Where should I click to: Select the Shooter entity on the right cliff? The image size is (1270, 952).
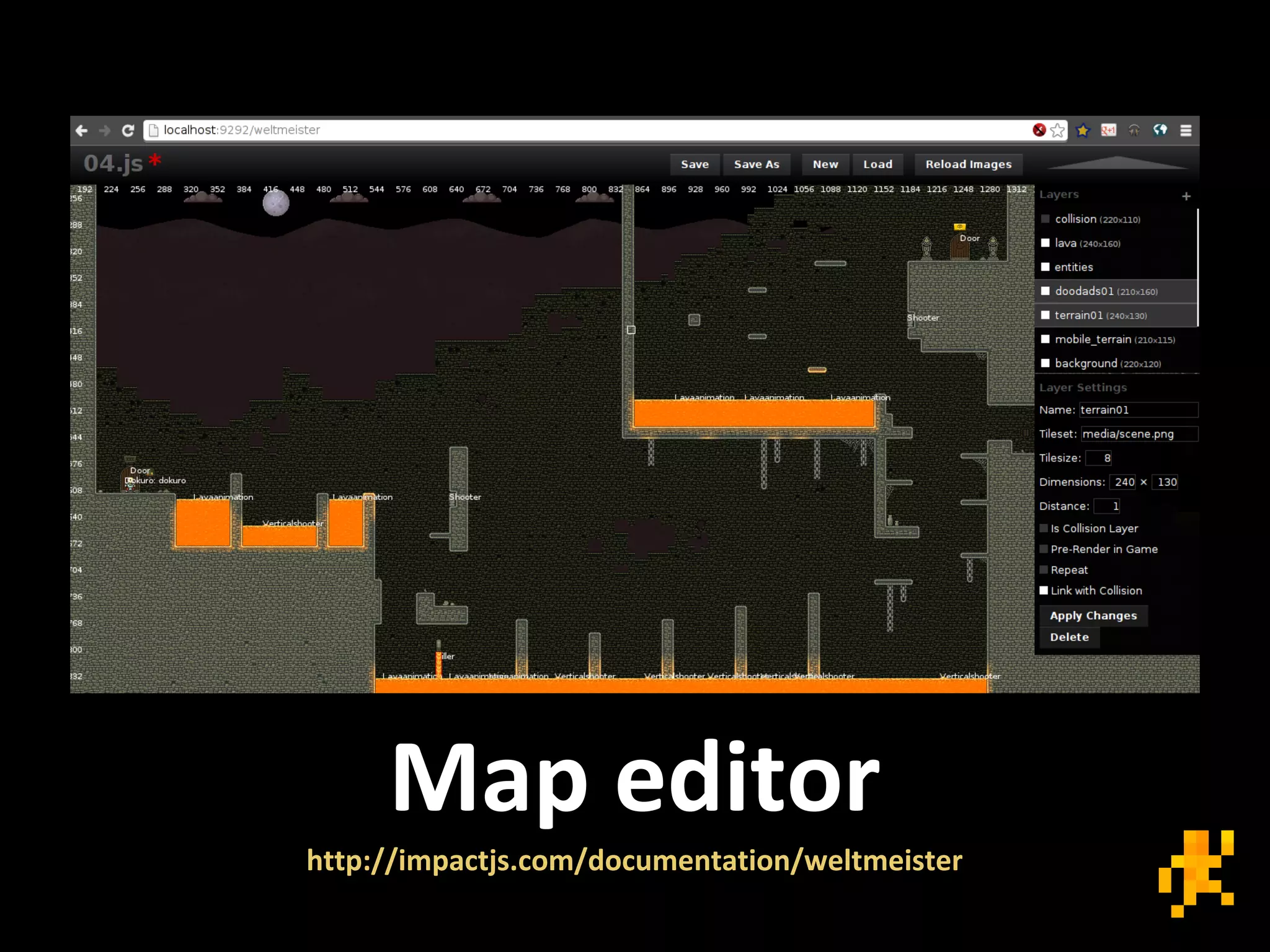(923, 318)
